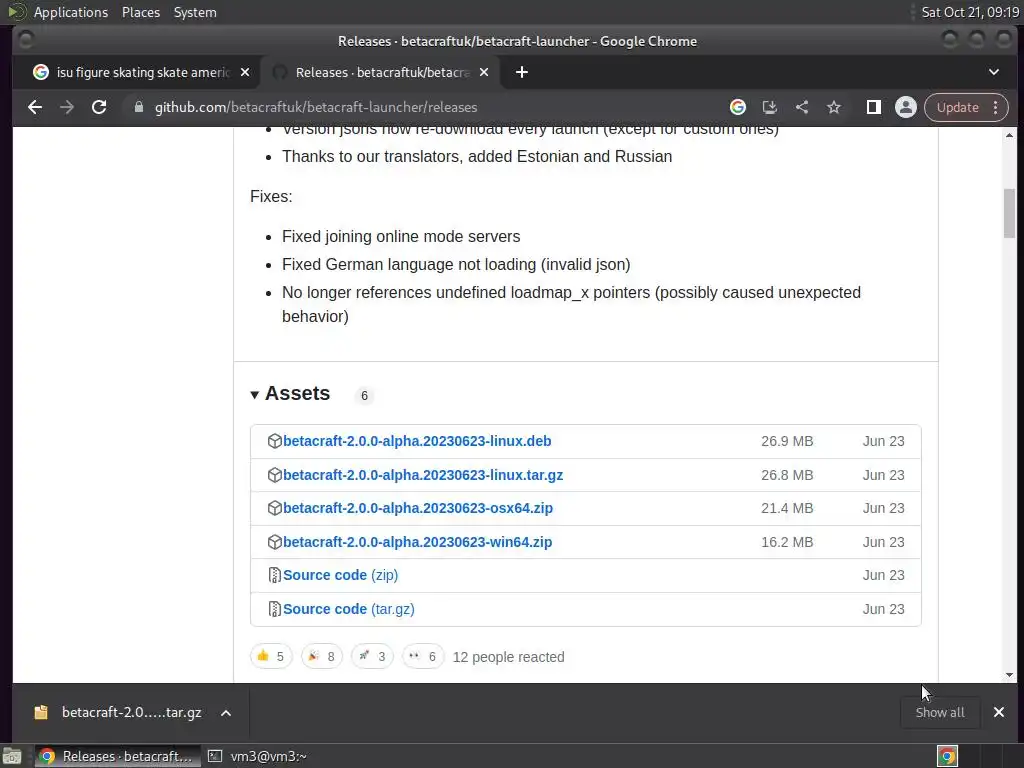The width and height of the screenshot is (1024, 768).
Task: Expand download item options chevron
Action: coord(226,712)
